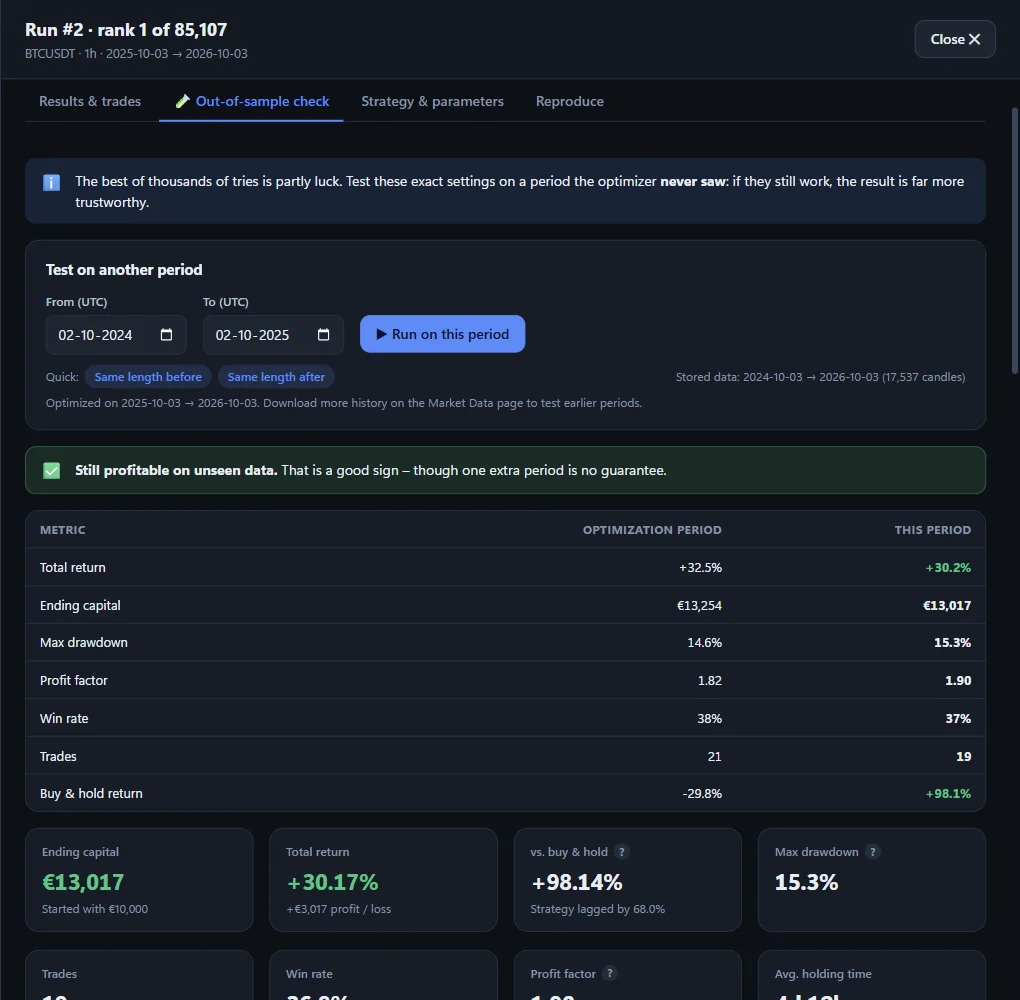Image resolution: width=1020 pixels, height=1000 pixels.
Task: Click the Avg. holding time card label
Action: (823, 974)
